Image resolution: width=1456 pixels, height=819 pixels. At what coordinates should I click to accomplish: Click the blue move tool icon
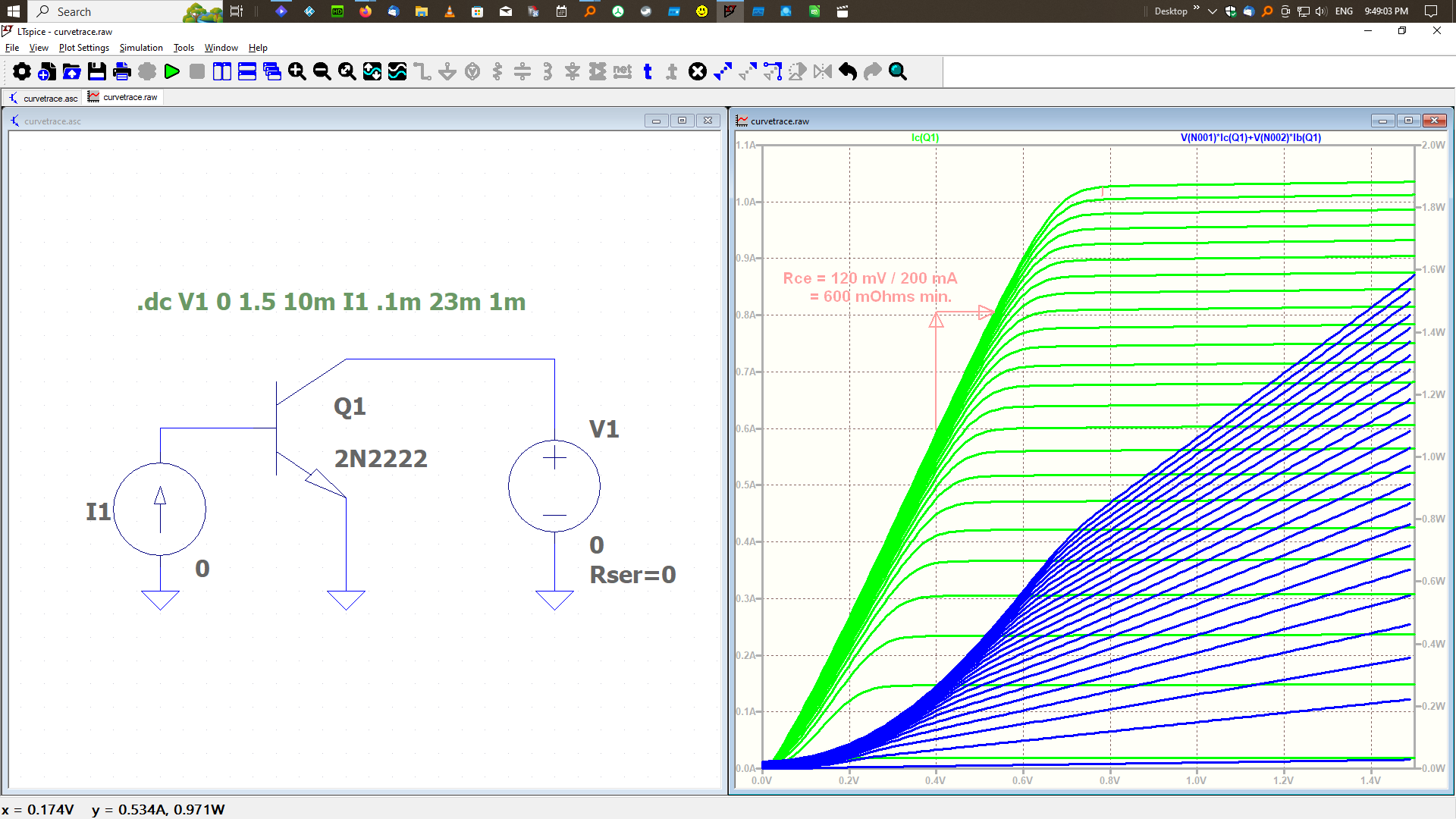pos(723,71)
